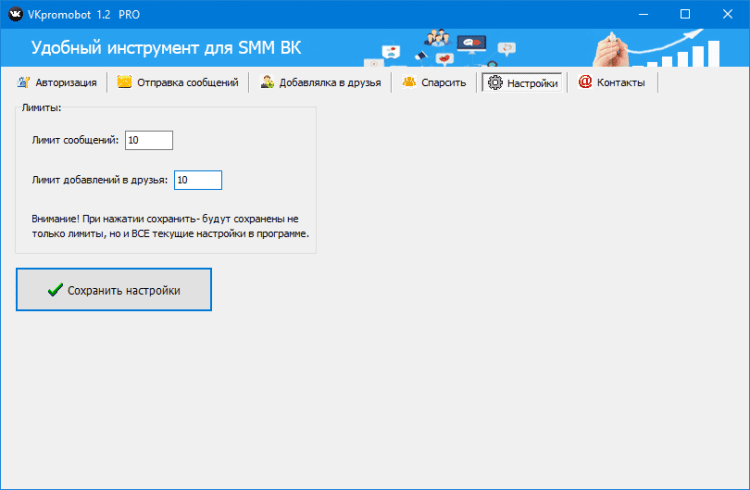750x490 pixels.
Task: Click the Внимание! warning text
Action: click(x=170, y=226)
